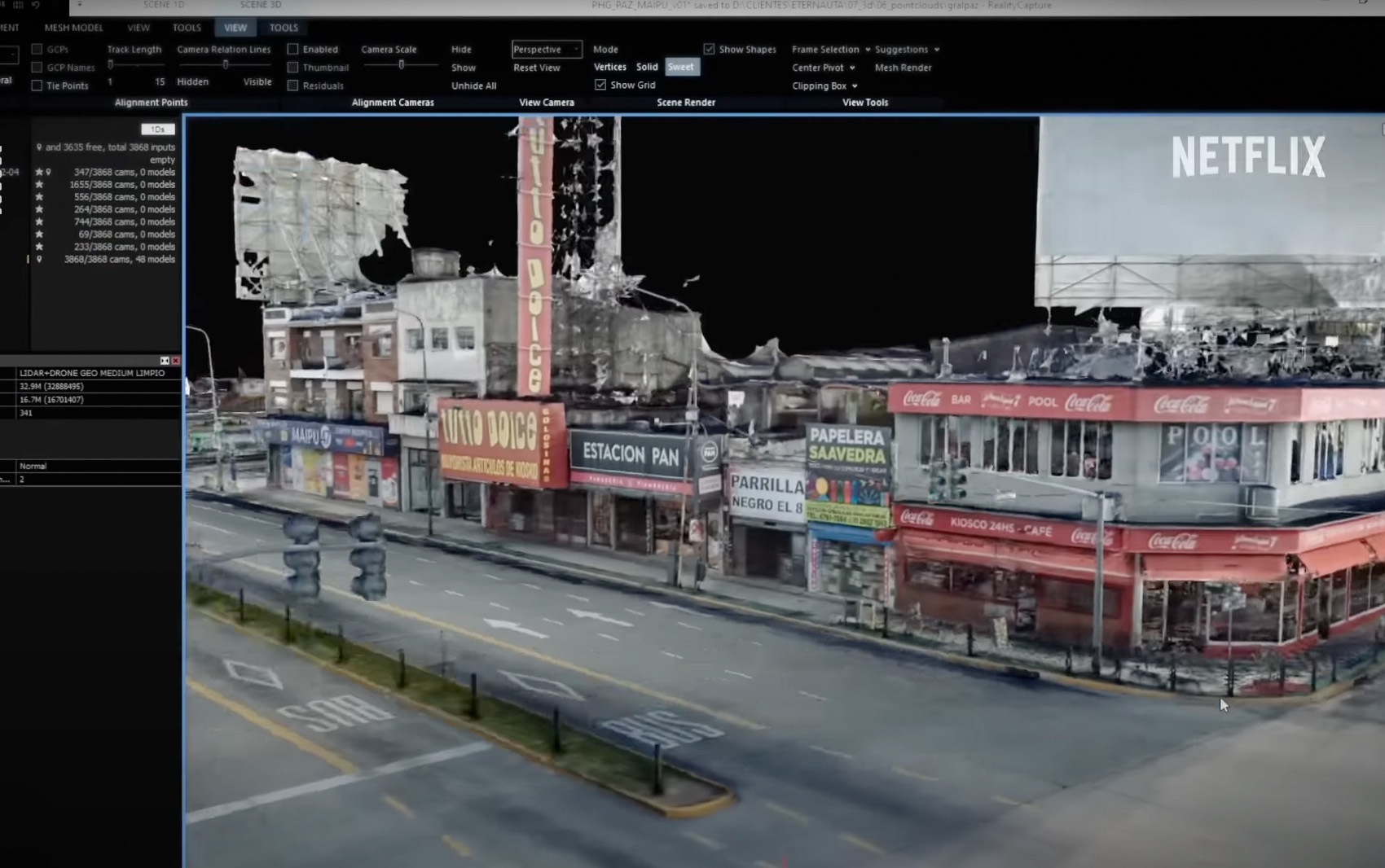
Task: Select the Solid render mode
Action: tap(647, 67)
